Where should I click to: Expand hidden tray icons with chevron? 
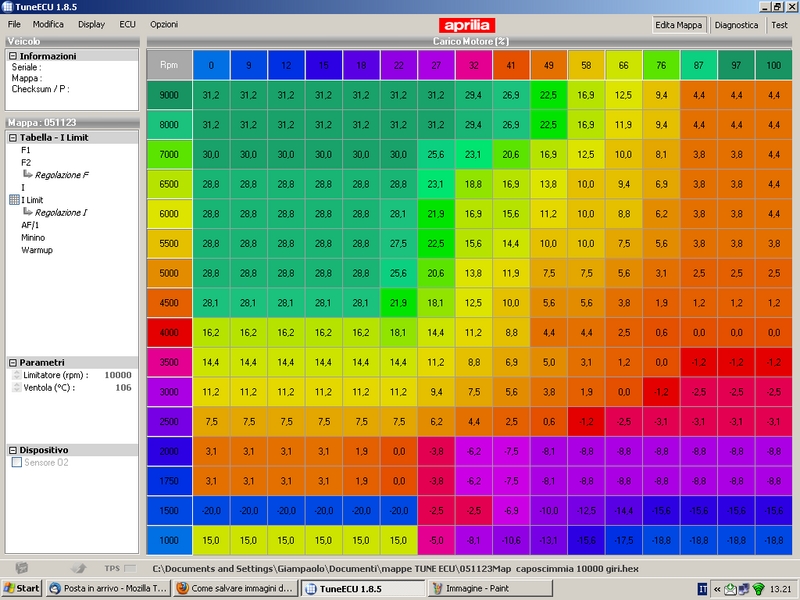(x=717, y=589)
